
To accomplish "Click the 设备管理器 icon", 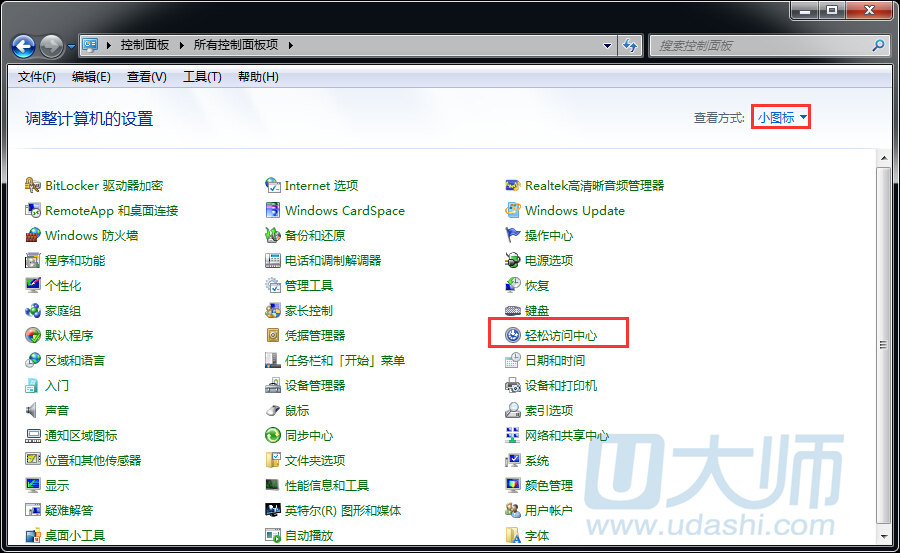I will coord(273,385).
